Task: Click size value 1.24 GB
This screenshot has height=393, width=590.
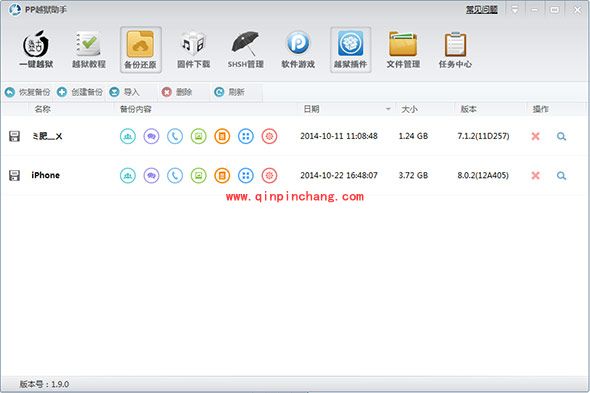Action: (413, 136)
